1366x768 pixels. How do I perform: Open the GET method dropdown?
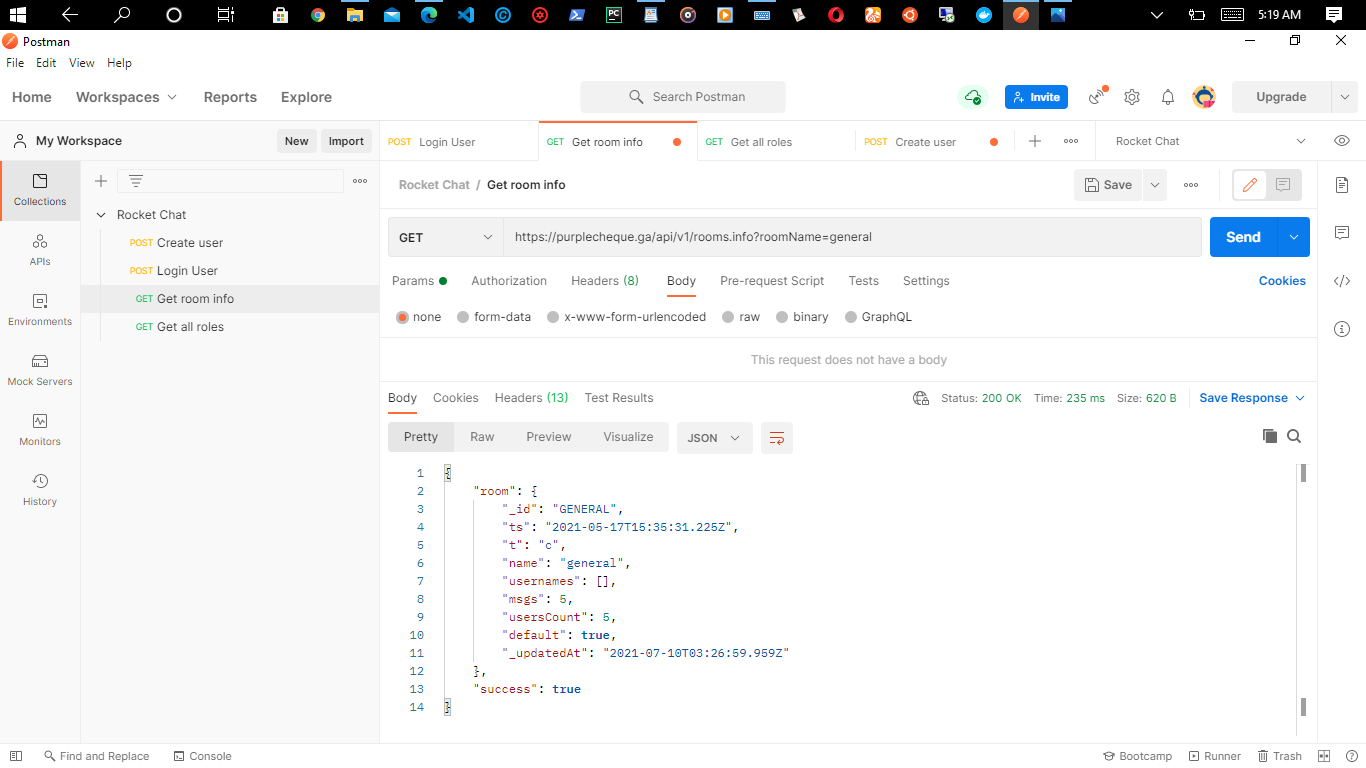445,237
